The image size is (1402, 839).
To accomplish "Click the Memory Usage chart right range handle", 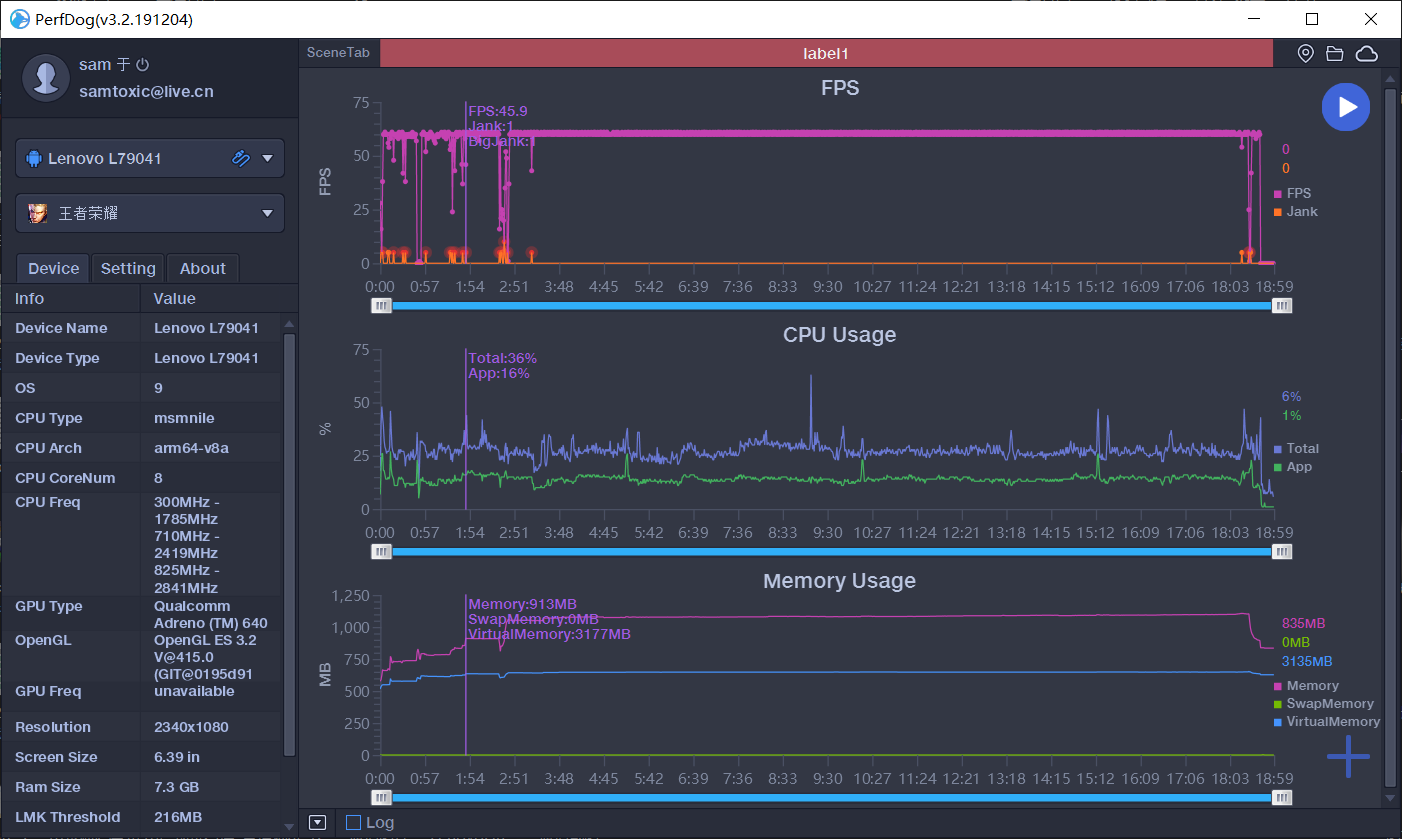I will pos(1282,798).
